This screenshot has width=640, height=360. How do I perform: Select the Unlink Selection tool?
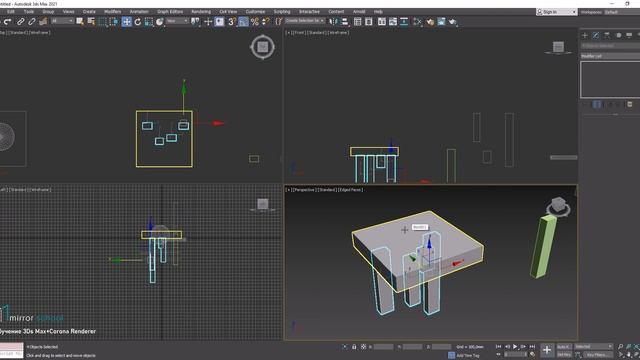pyautogui.click(x=32, y=22)
